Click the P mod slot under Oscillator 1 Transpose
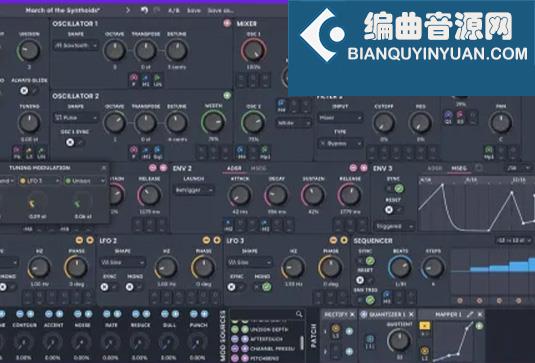Screen dimensions: 535x363 click(133, 80)
